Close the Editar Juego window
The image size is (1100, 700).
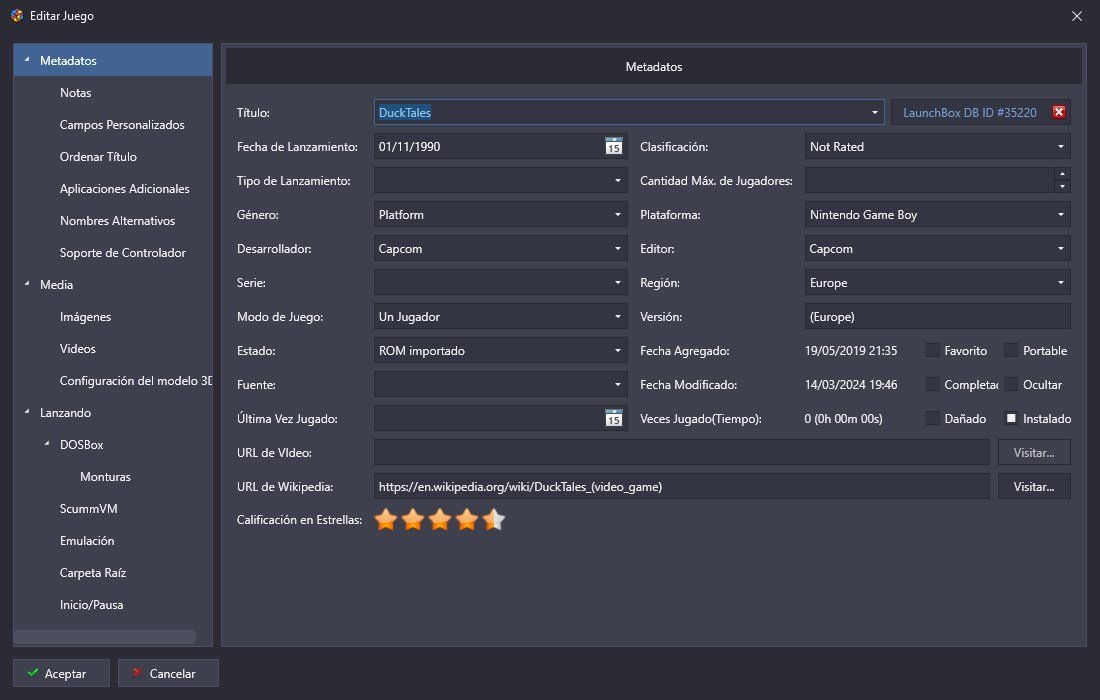click(x=1077, y=16)
